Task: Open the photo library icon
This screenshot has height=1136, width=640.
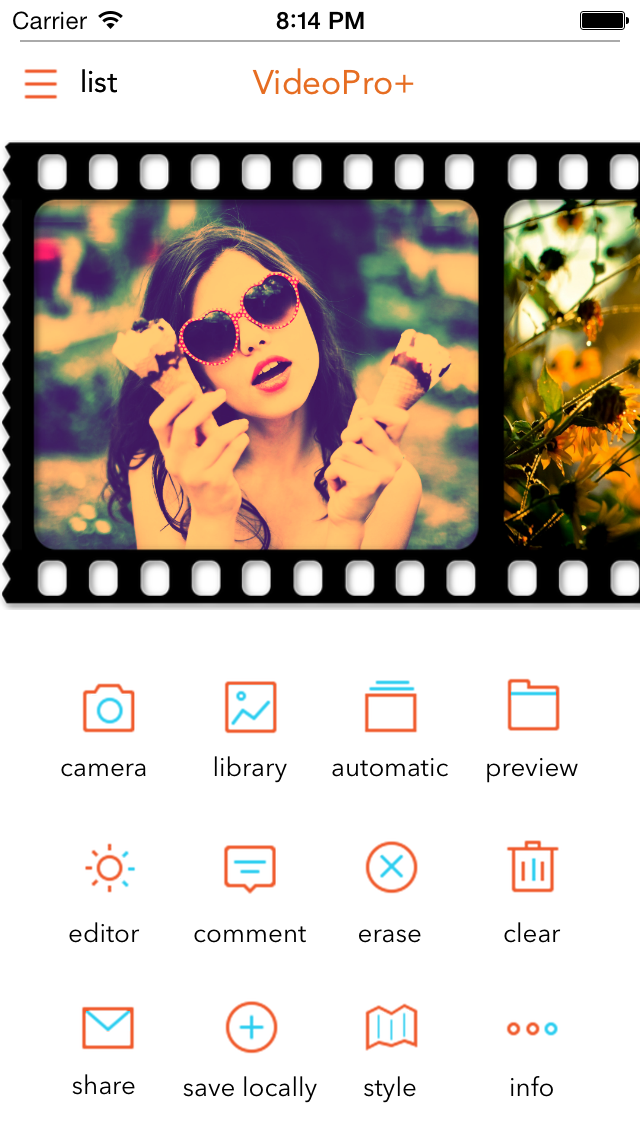Action: (x=250, y=707)
